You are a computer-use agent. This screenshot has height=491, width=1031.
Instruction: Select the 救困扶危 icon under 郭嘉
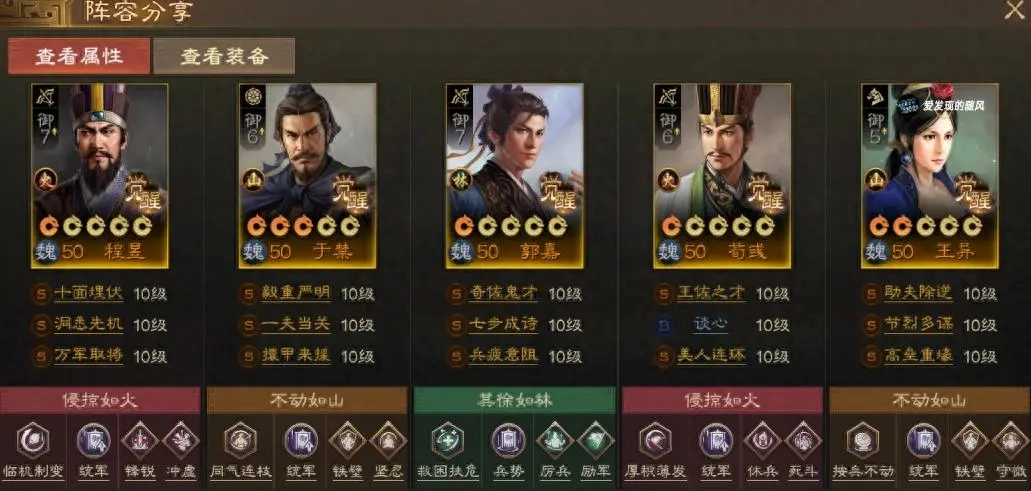coord(448,440)
